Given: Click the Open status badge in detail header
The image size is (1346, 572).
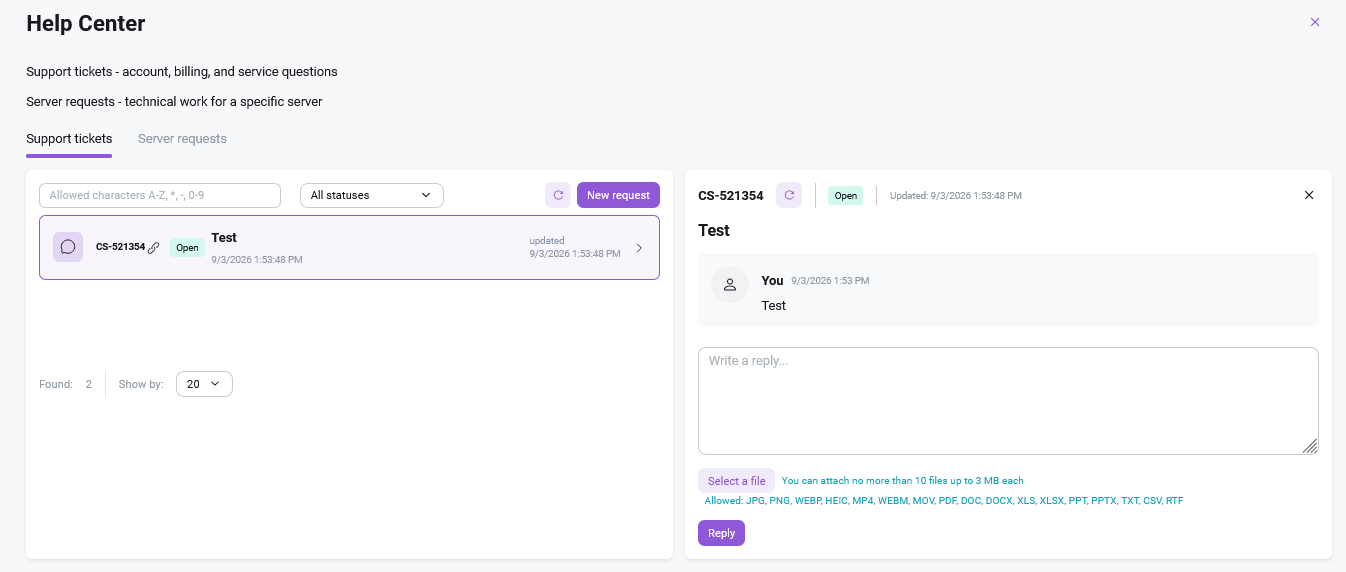Looking at the screenshot, I should click(846, 195).
